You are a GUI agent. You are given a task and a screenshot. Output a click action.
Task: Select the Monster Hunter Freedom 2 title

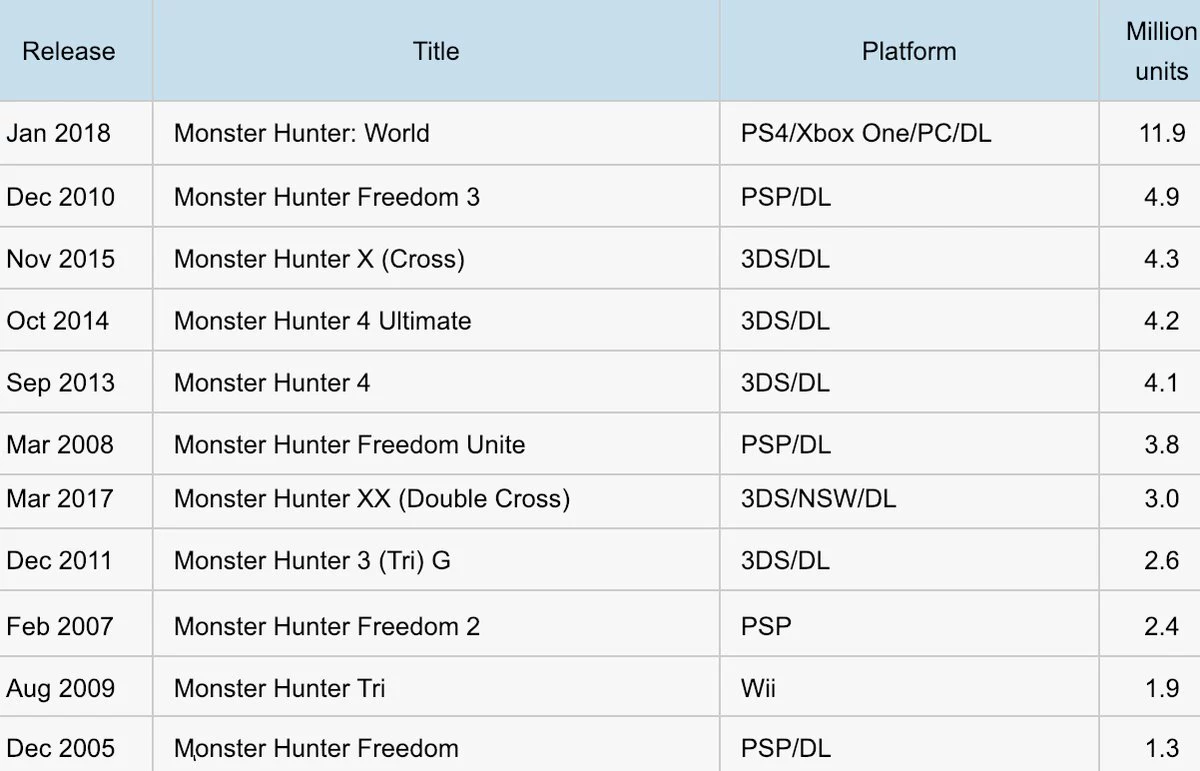click(x=327, y=627)
